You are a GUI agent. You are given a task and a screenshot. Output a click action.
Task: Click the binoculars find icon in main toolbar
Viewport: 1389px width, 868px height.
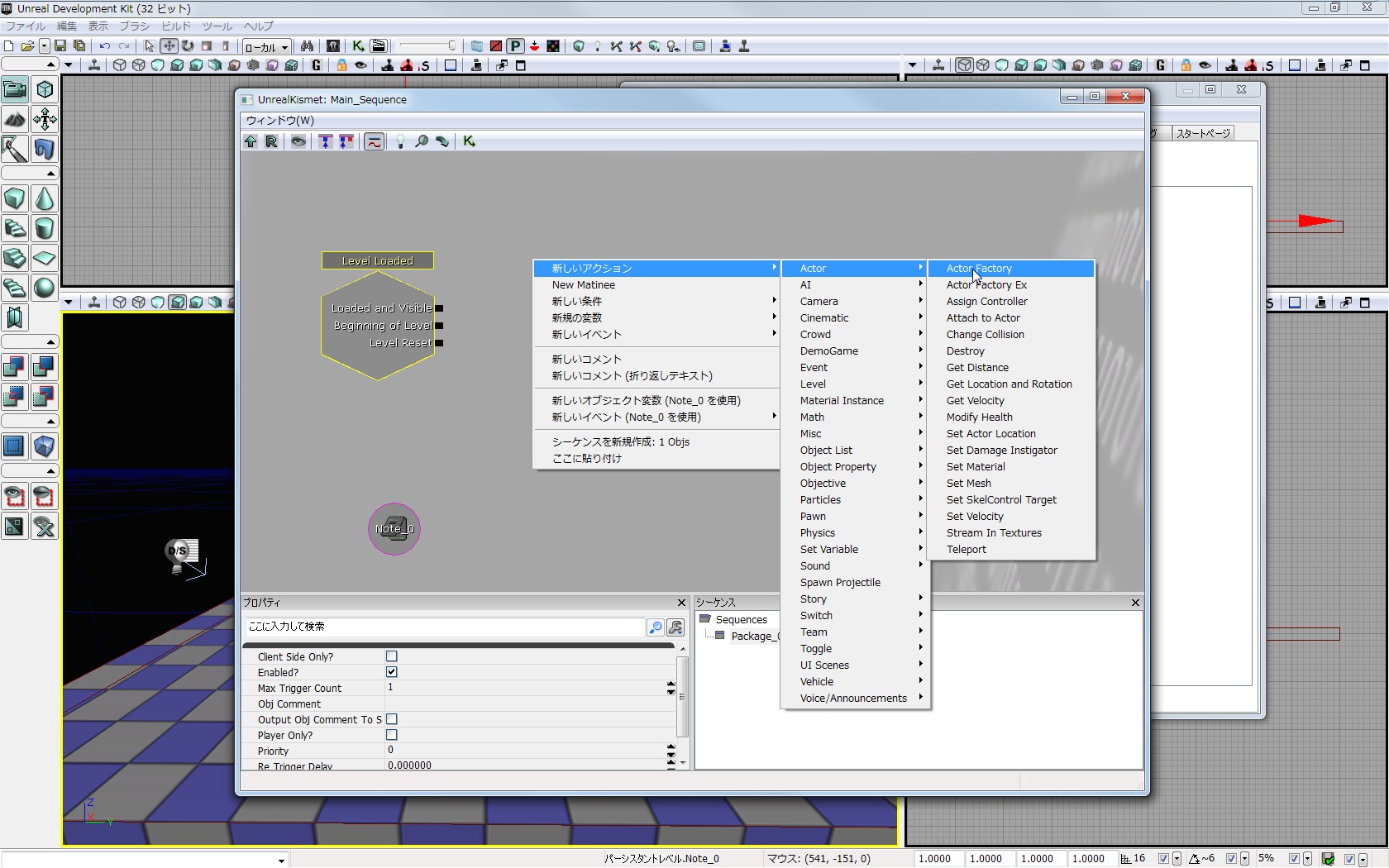[x=308, y=46]
